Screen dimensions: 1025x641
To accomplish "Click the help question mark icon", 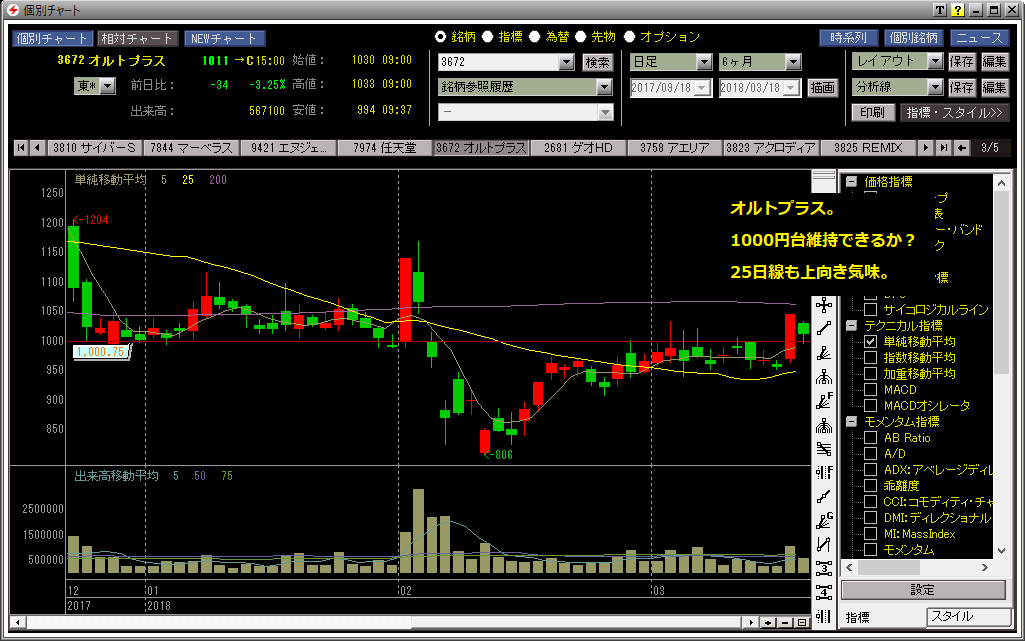I will 957,10.
